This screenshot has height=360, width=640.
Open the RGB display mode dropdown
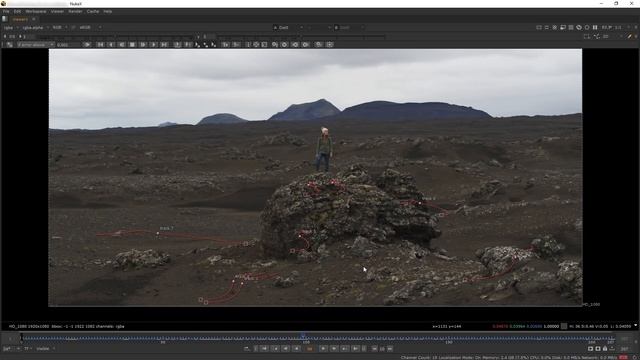coord(60,27)
